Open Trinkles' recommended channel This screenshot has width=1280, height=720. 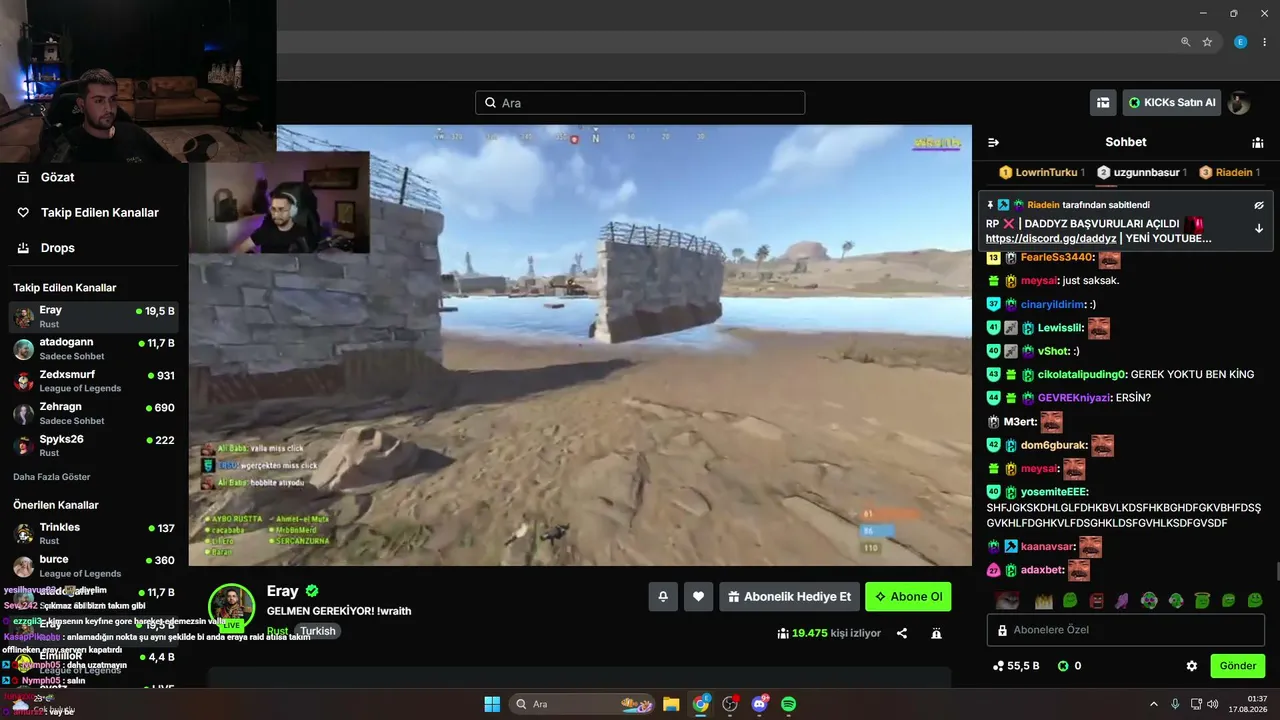94,534
